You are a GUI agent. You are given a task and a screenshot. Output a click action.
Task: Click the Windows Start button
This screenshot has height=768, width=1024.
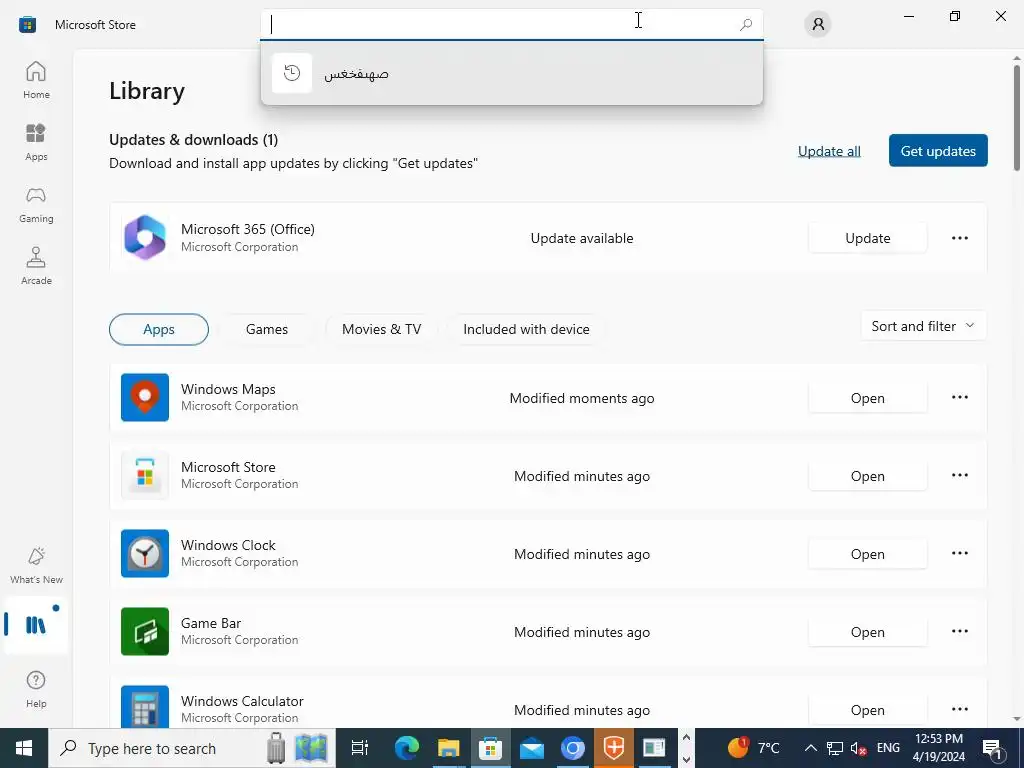(24, 748)
